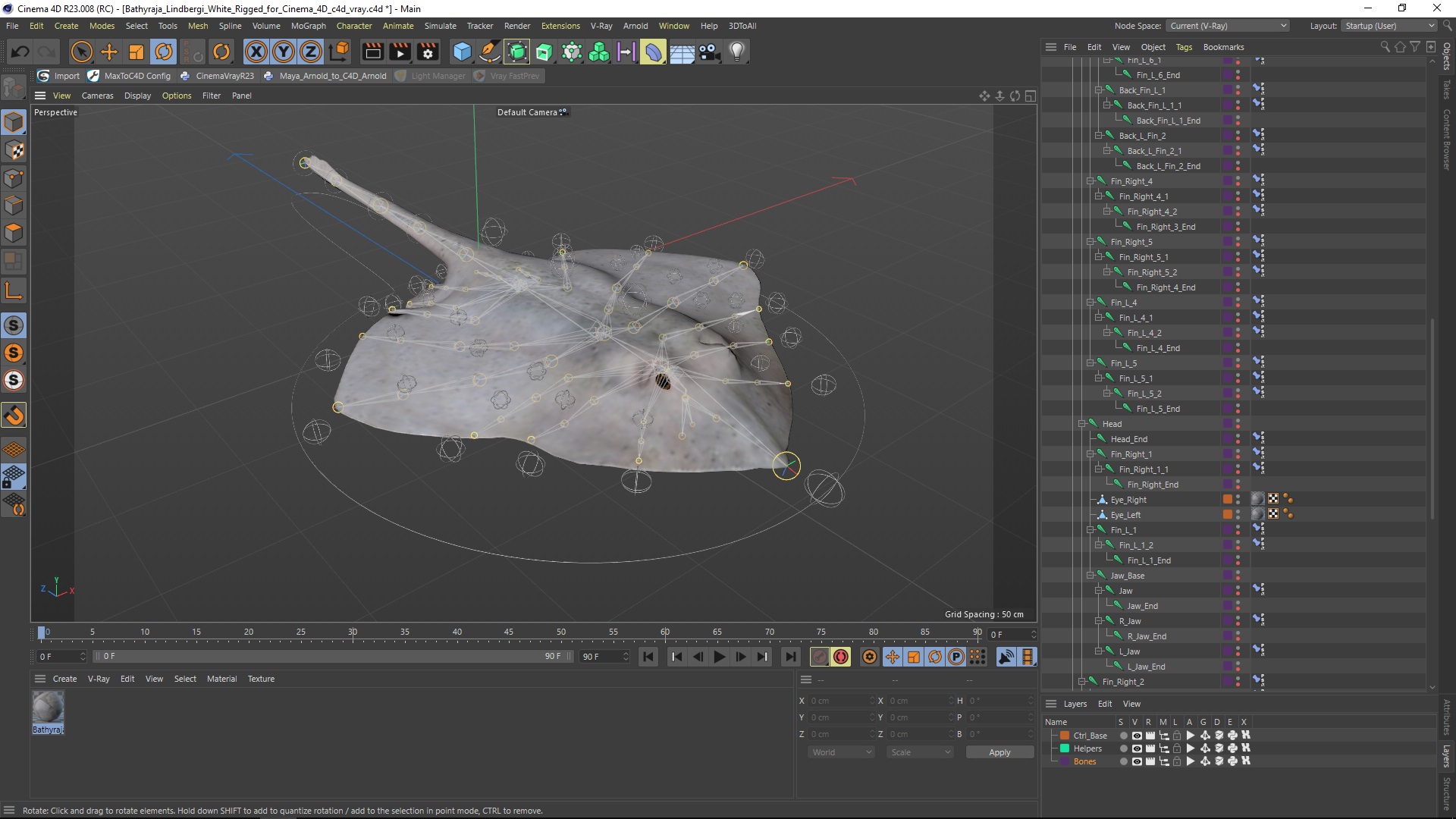Switch to Polygons mode icon
The width and height of the screenshot is (1456, 819).
14,233
